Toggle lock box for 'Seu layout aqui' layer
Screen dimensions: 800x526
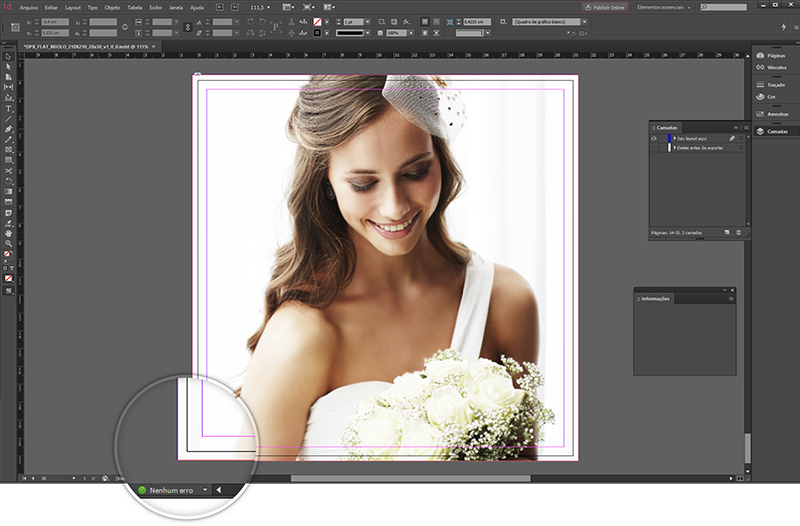(x=662, y=138)
